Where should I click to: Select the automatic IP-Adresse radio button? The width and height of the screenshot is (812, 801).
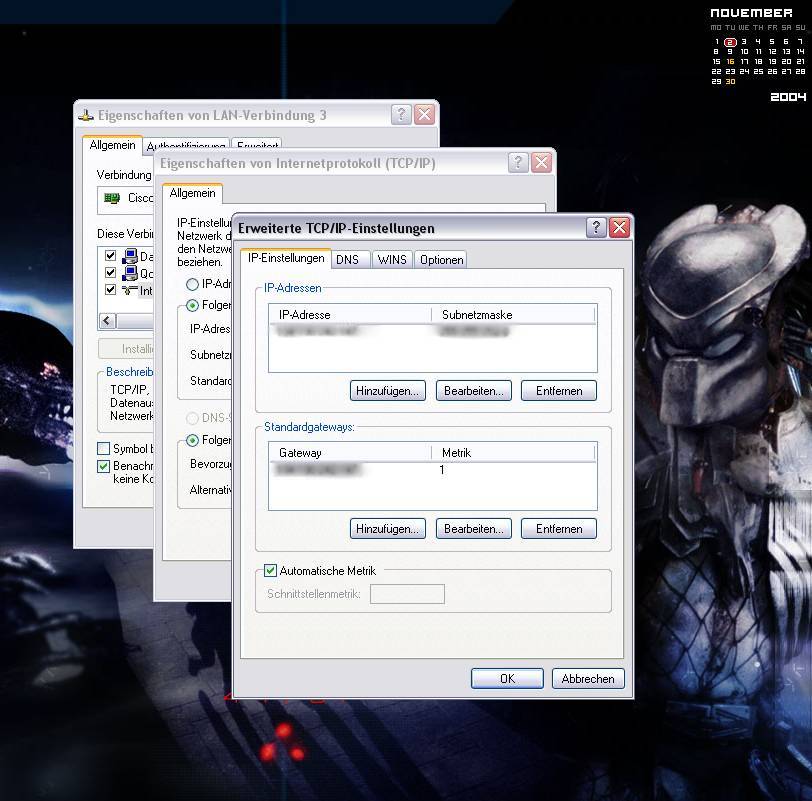[192, 284]
